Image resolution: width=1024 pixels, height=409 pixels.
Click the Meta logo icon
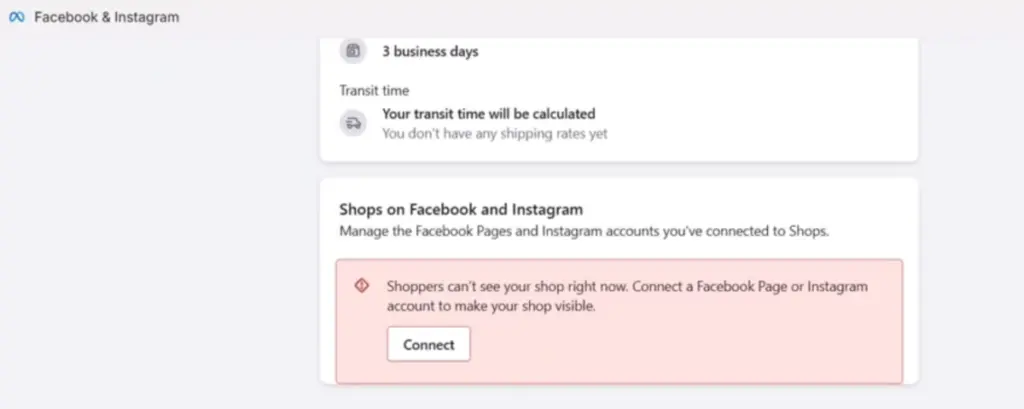pyautogui.click(x=16, y=17)
